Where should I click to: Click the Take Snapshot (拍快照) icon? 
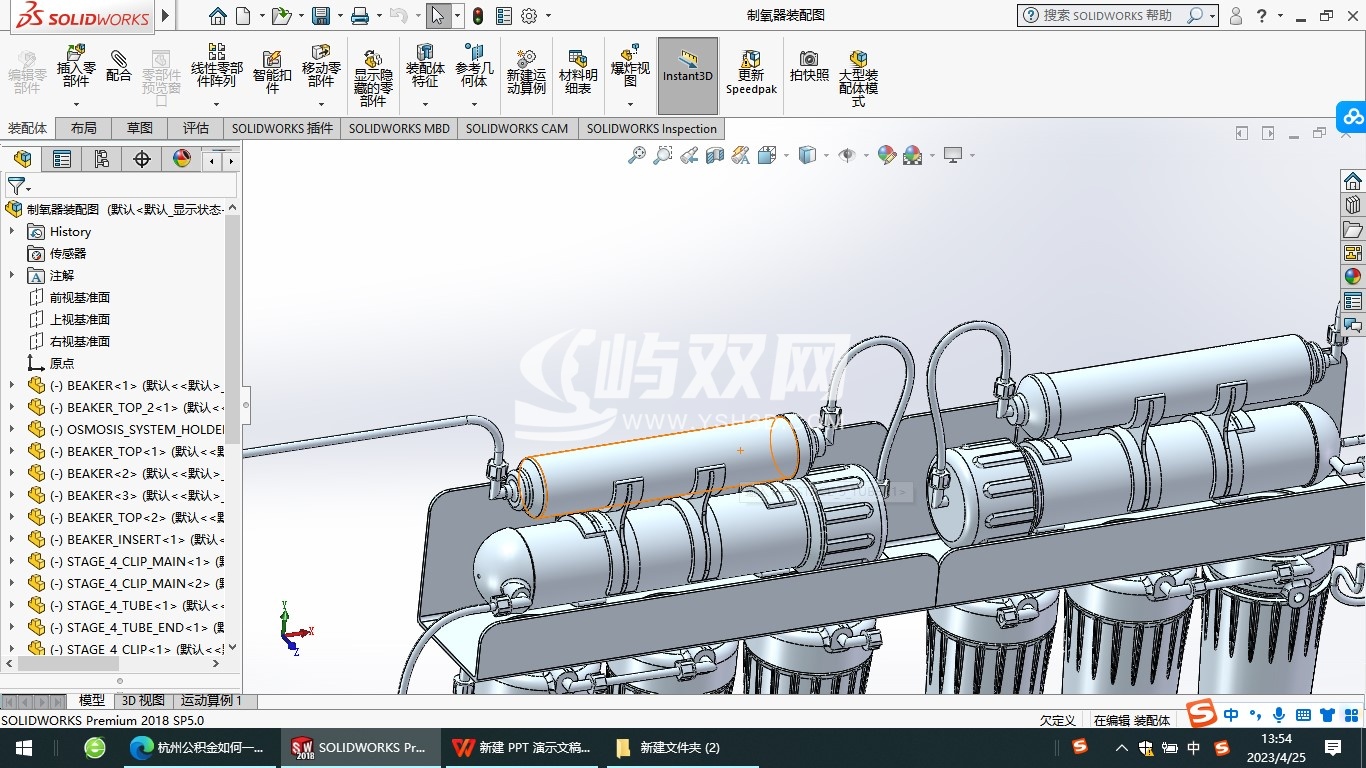(x=809, y=65)
